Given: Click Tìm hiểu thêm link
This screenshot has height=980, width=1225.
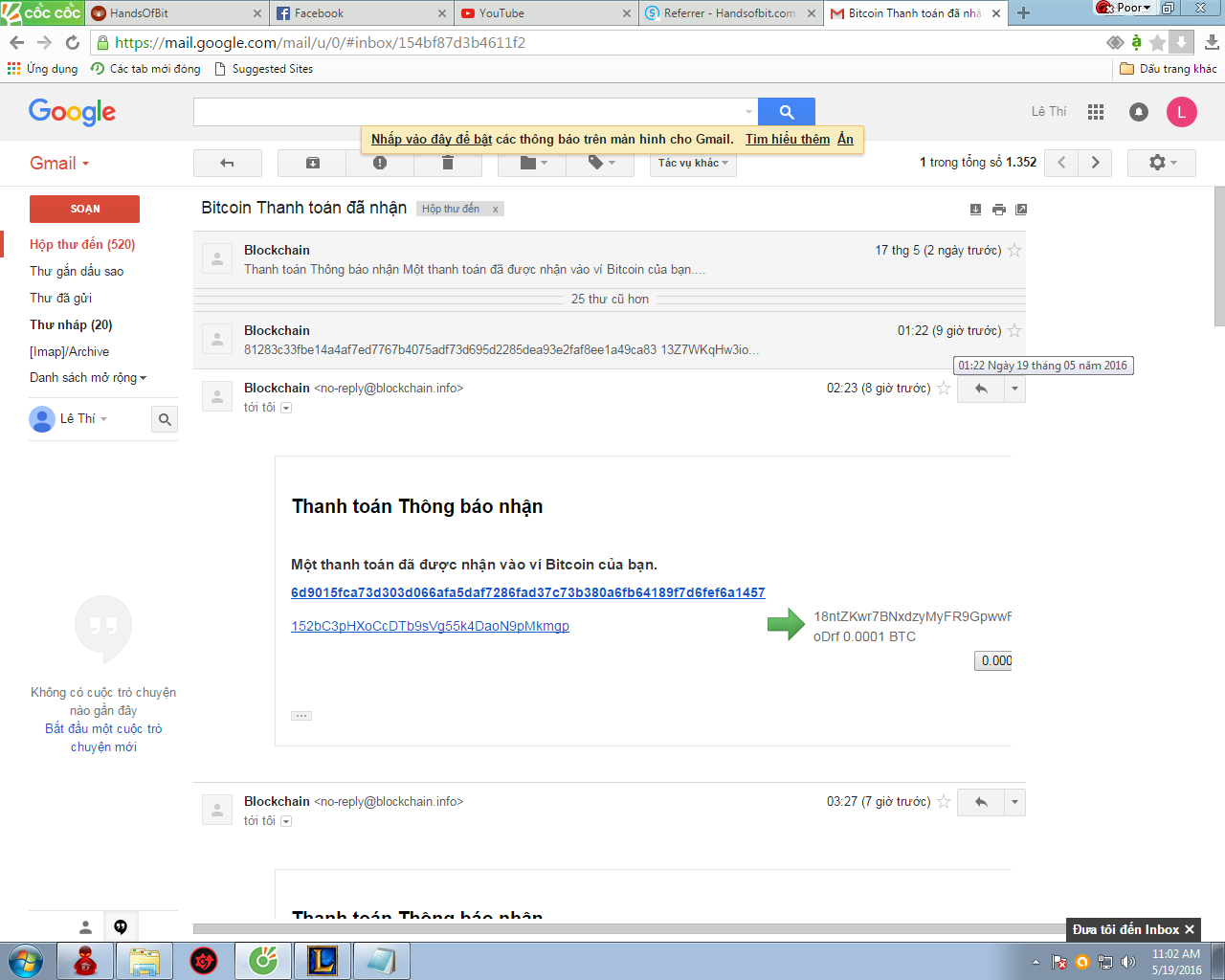Looking at the screenshot, I should [x=788, y=140].
